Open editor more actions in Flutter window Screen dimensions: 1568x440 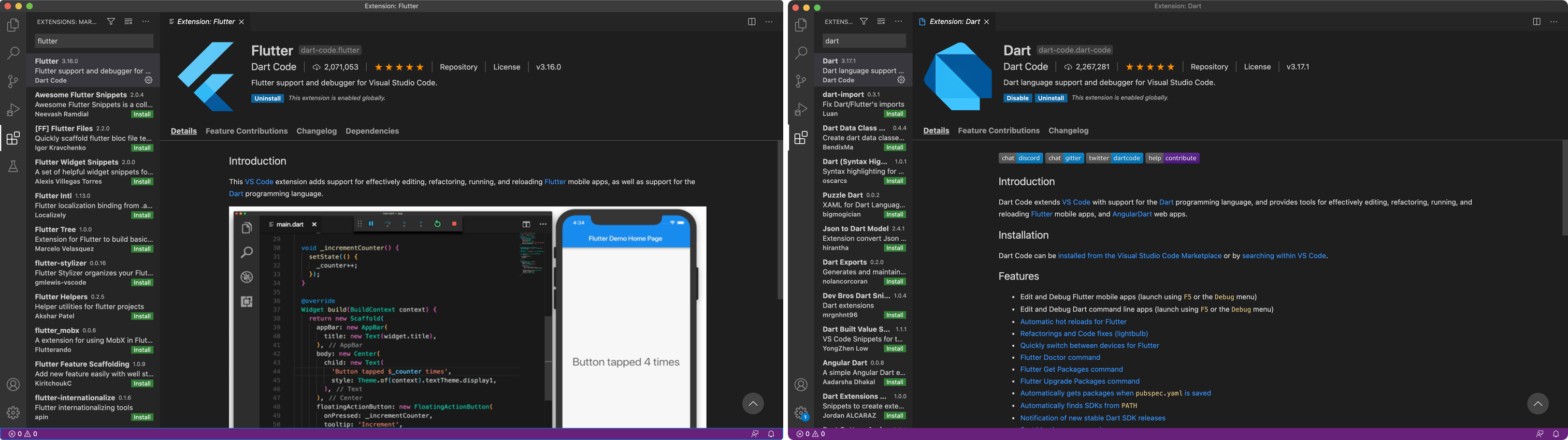tap(769, 21)
